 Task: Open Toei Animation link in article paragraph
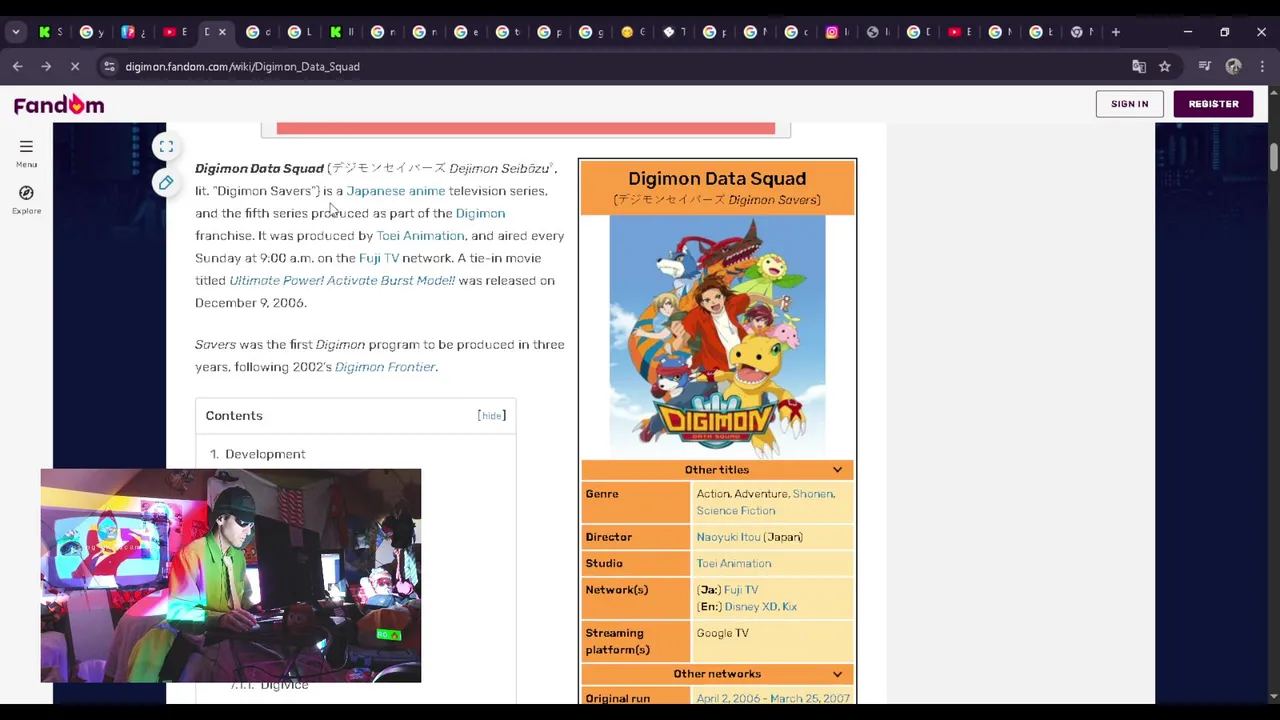click(x=420, y=236)
